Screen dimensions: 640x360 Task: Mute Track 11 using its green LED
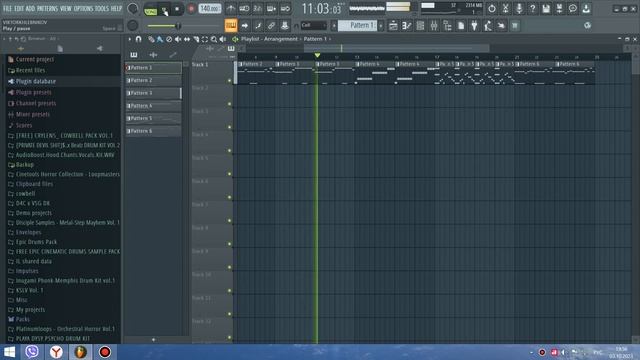tap(229, 314)
